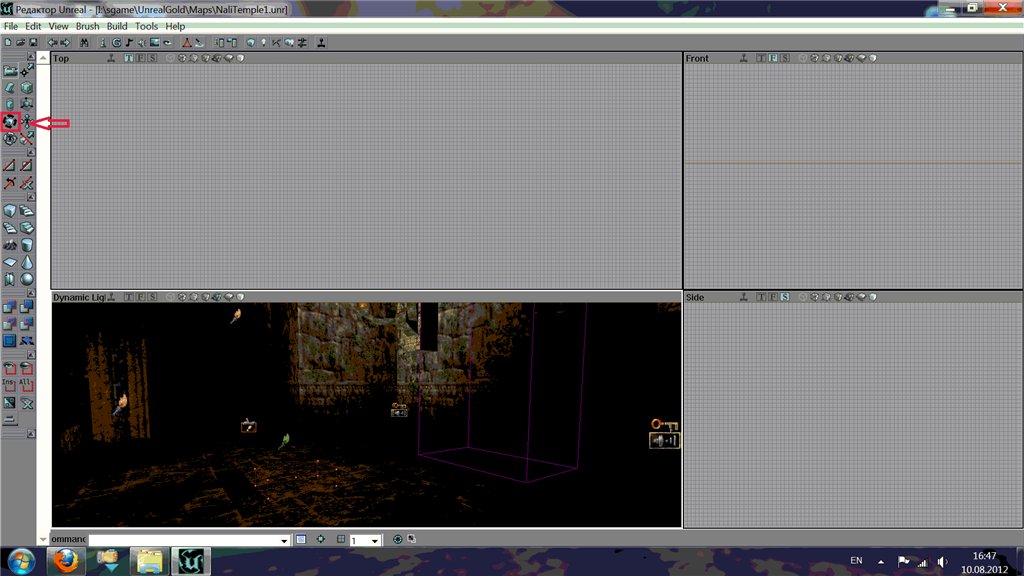This screenshot has width=1024, height=576.
Task: Open the grid size dropdown showing 1
Action: coord(375,540)
